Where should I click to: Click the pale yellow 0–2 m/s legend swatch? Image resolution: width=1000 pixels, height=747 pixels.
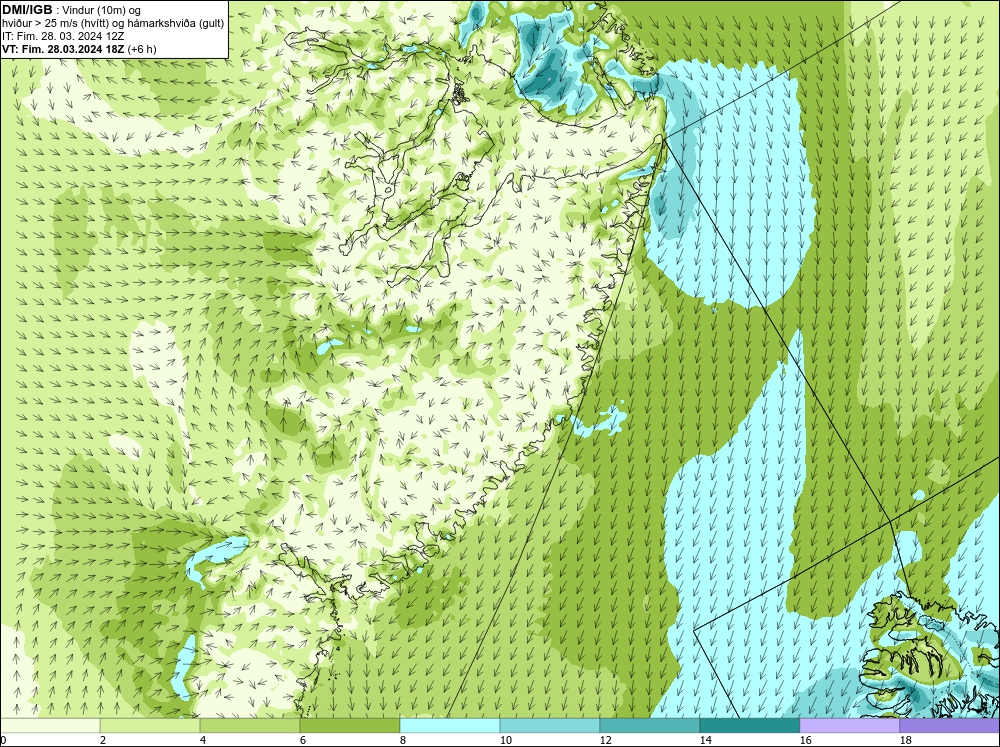(50, 725)
